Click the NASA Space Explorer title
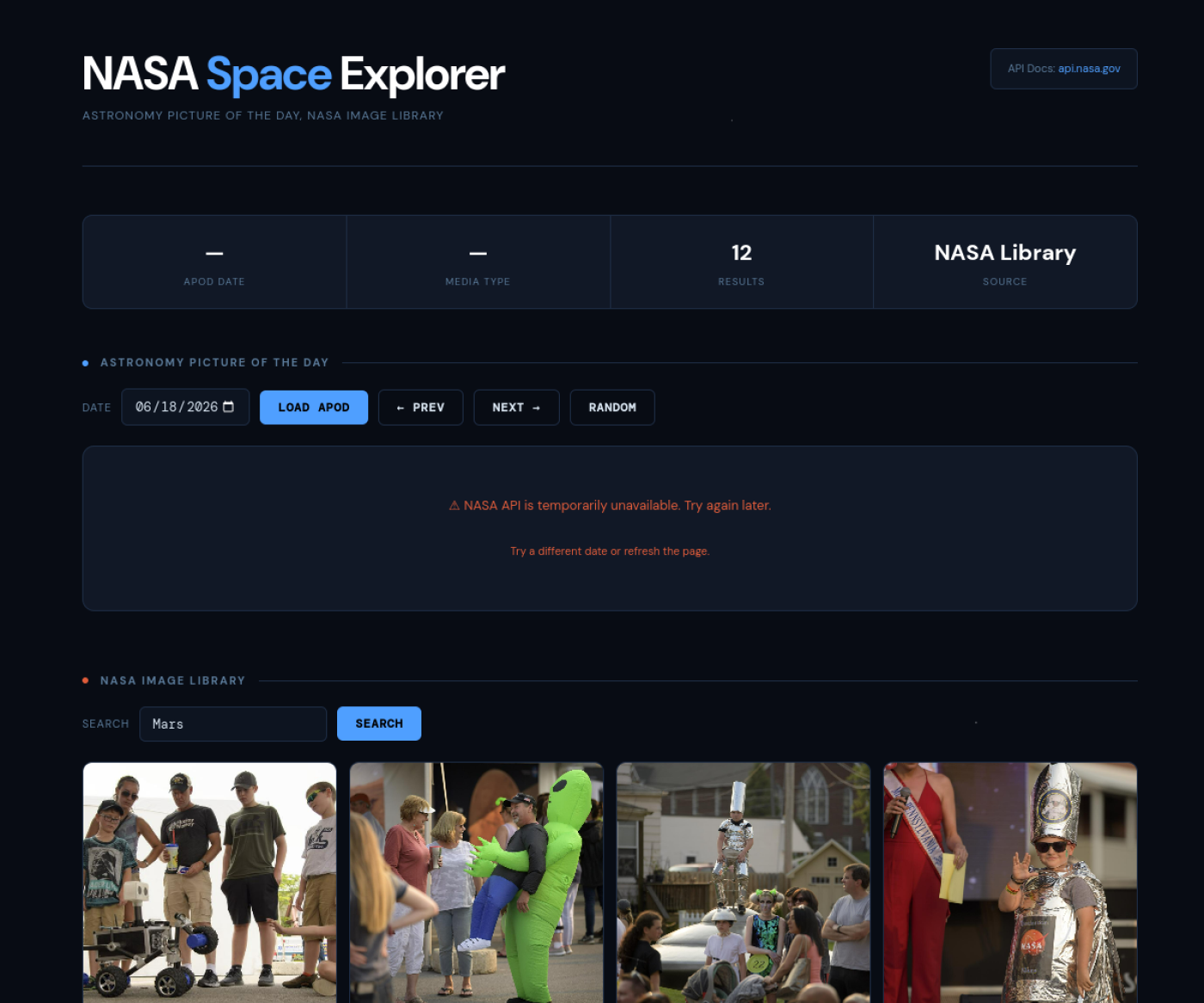 click(x=293, y=75)
